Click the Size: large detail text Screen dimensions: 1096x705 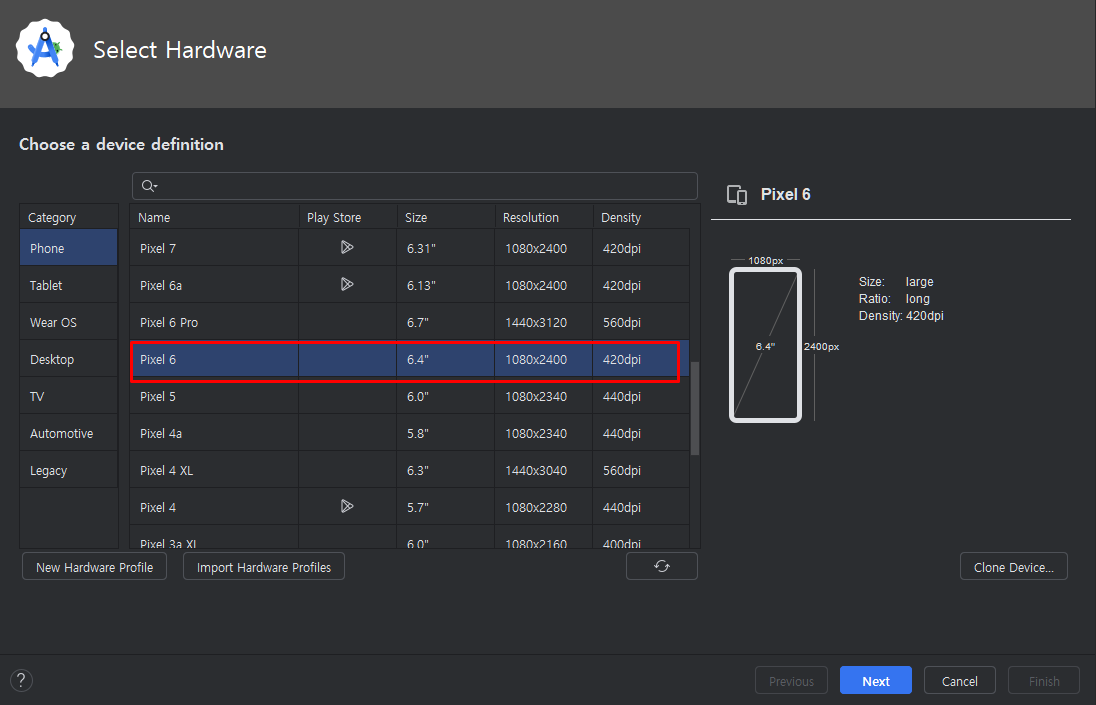pyautogui.click(x=896, y=282)
